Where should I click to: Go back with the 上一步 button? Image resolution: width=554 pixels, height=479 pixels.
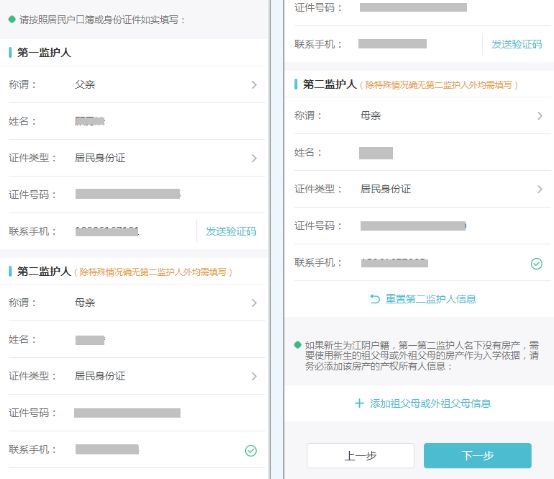point(361,456)
